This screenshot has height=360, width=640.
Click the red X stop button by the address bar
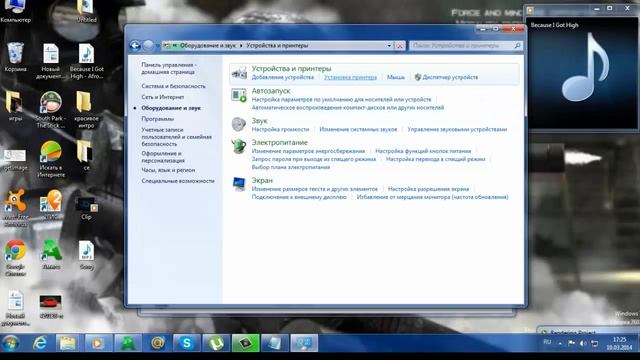[x=400, y=46]
